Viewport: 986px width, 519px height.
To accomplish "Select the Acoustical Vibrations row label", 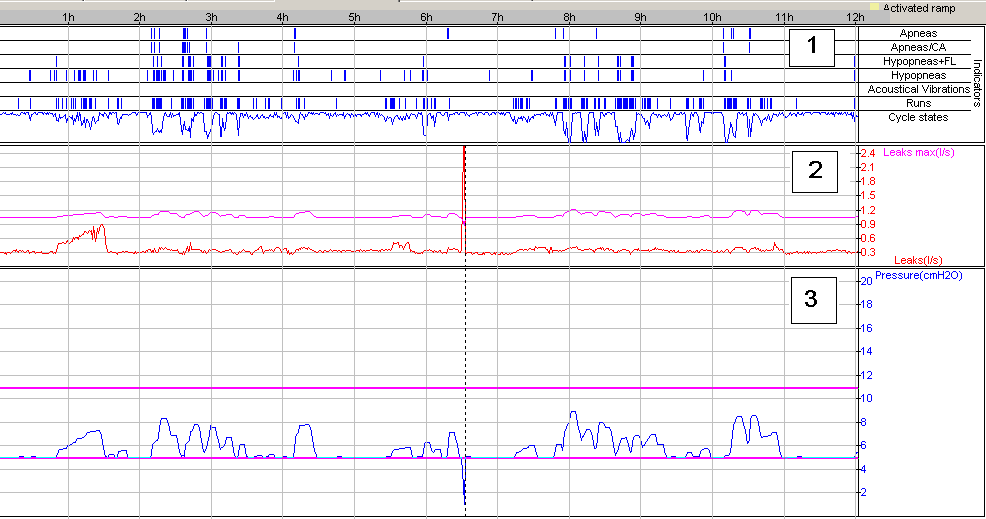I will [917, 89].
